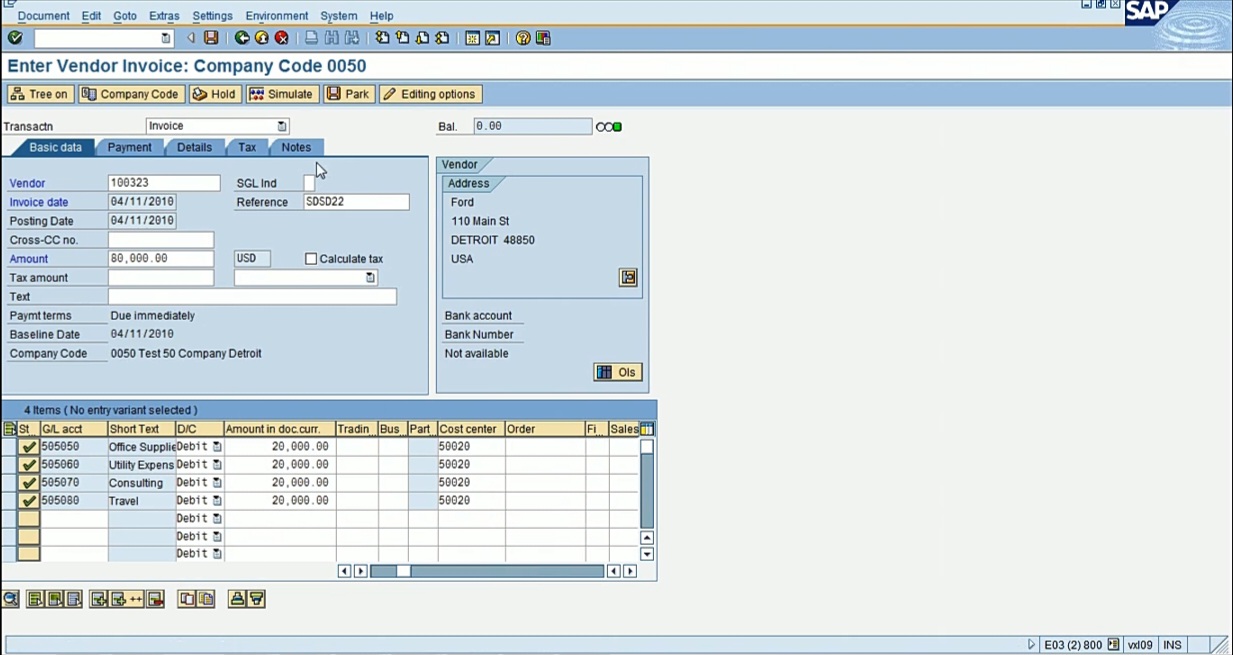Click the Vendor input field 100323
Image resolution: width=1233 pixels, height=655 pixels.
[164, 183]
